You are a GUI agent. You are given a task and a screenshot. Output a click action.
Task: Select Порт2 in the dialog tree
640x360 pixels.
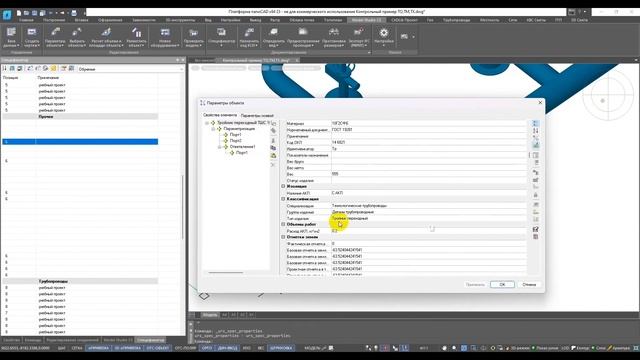(x=236, y=140)
